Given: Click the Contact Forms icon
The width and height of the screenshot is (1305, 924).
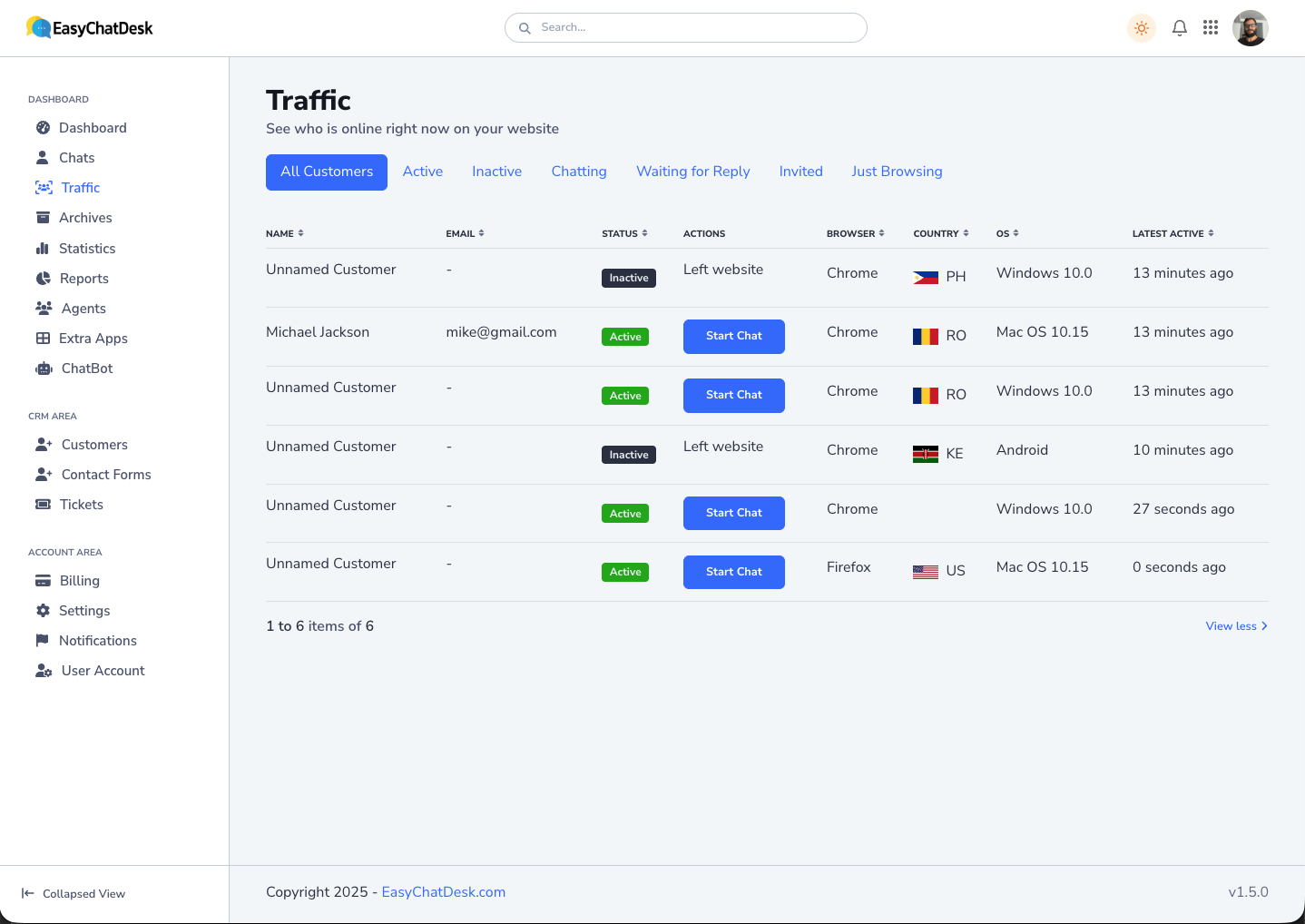Looking at the screenshot, I should click(44, 475).
